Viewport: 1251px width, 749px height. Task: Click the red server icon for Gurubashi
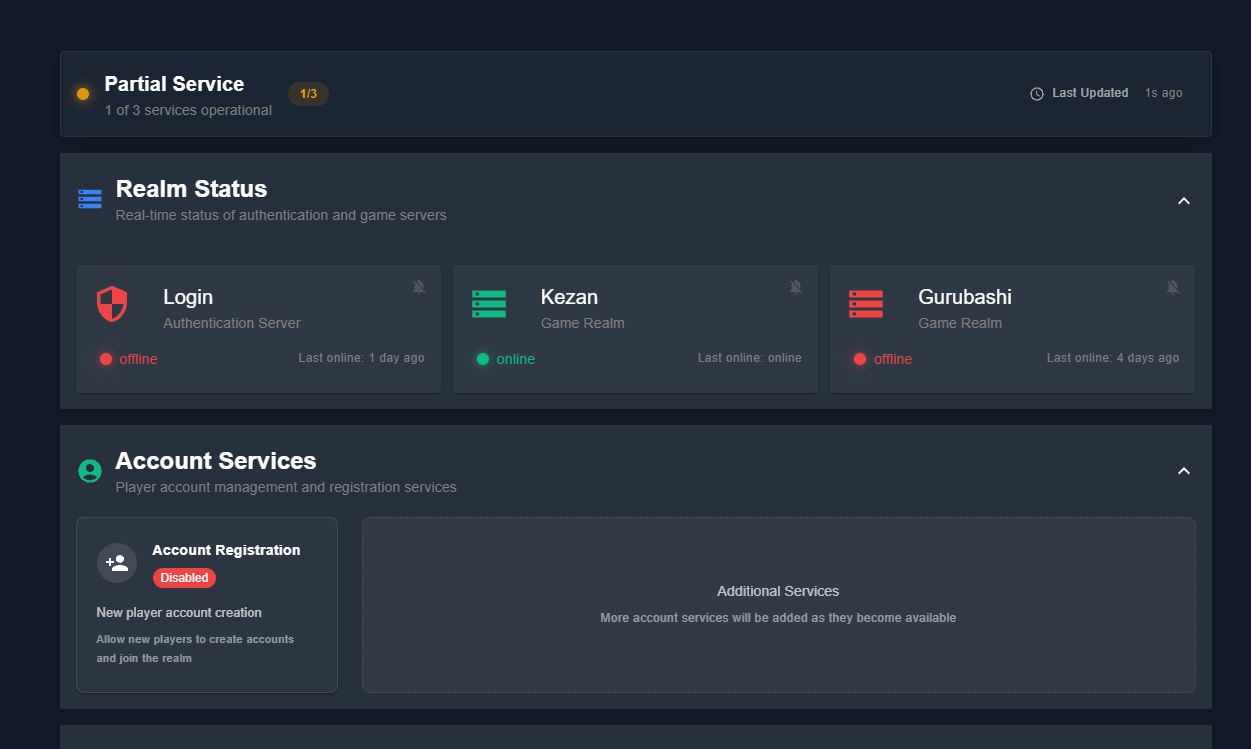tap(866, 304)
